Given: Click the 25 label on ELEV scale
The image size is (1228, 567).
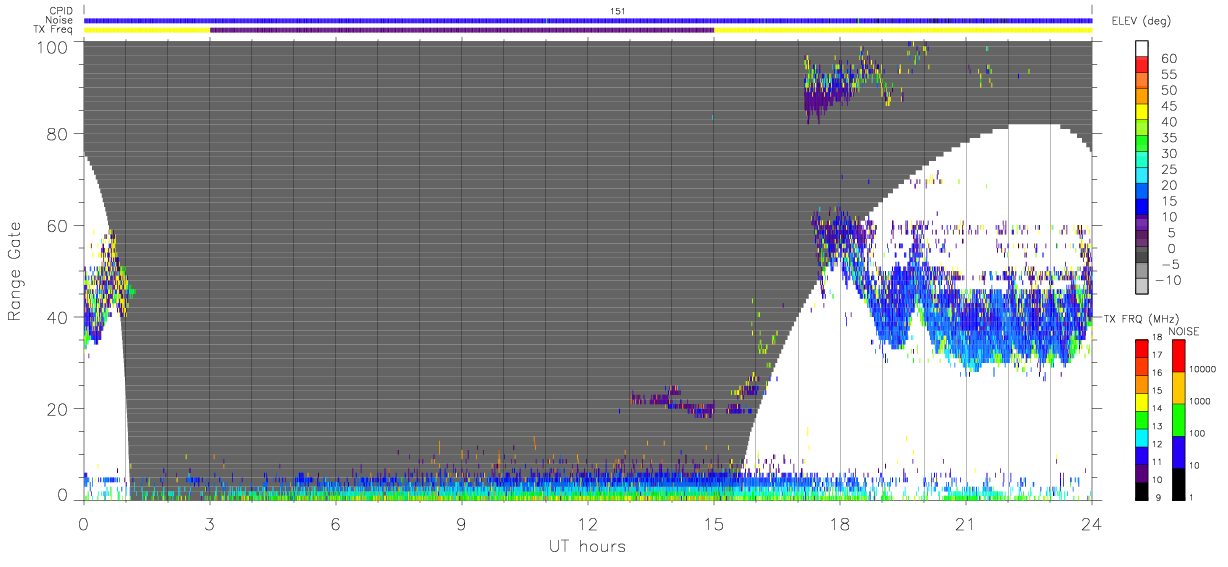Looking at the screenshot, I should (1170, 170).
